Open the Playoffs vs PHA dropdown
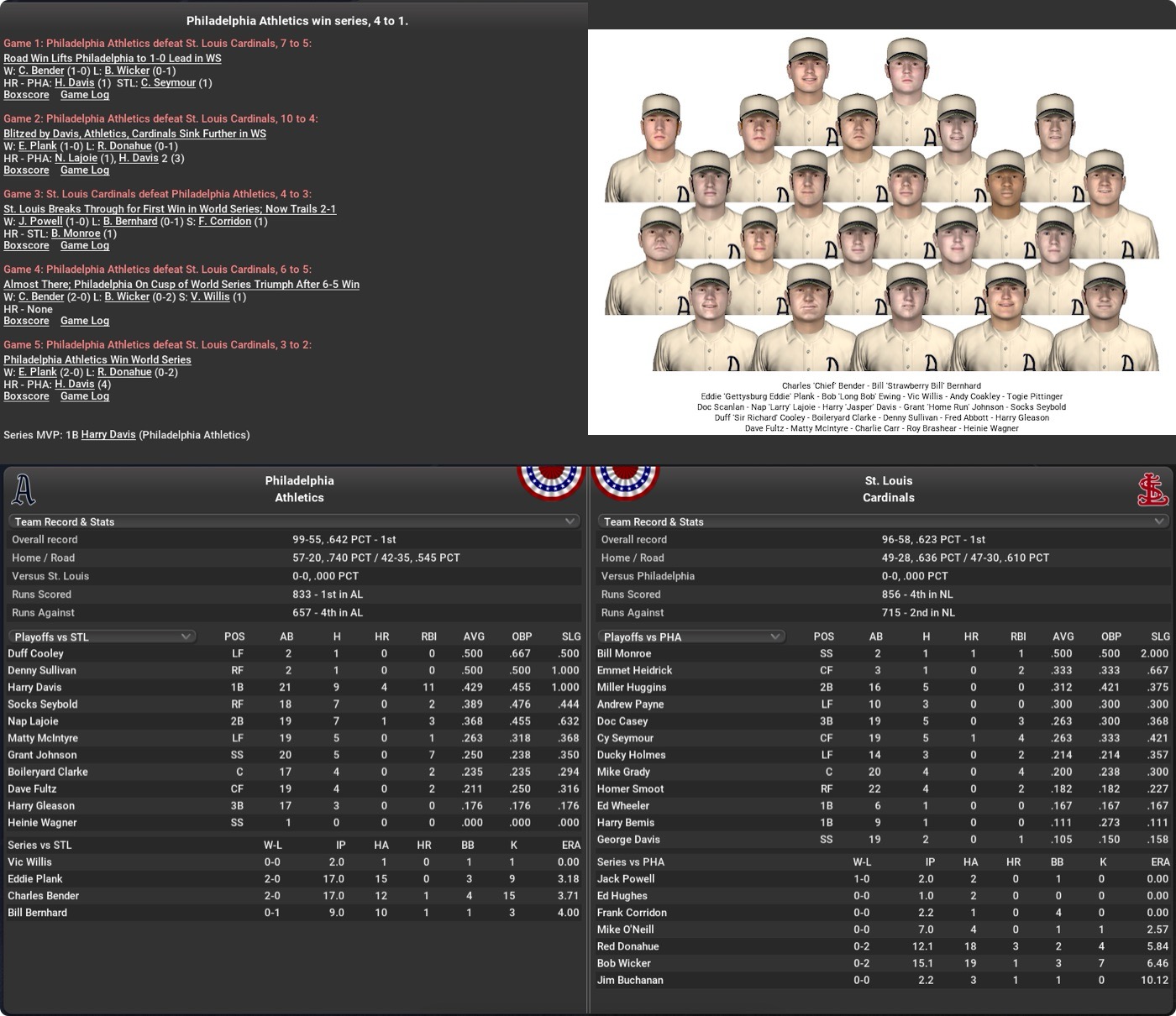Viewport: 1176px width, 1016px height. [691, 636]
